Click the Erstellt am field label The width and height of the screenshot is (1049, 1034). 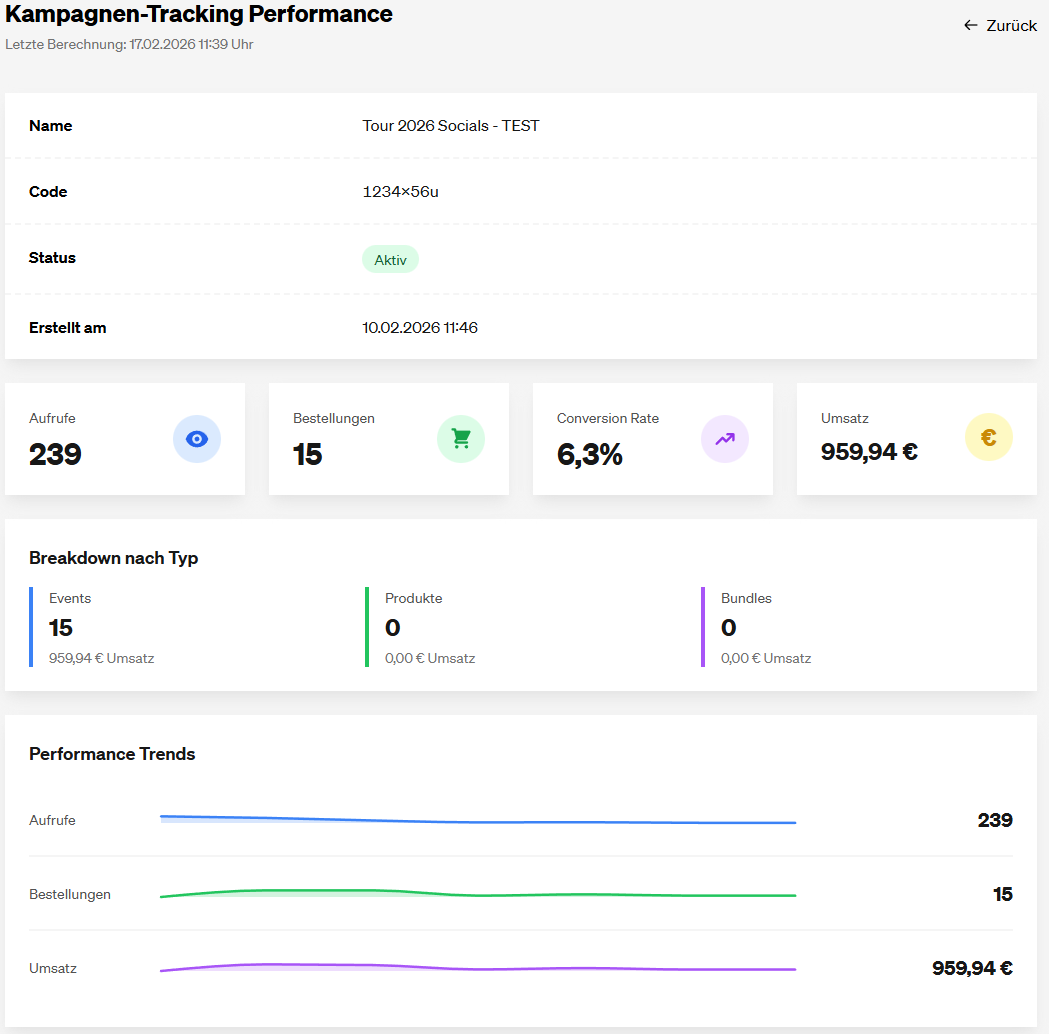pyautogui.click(x=68, y=328)
